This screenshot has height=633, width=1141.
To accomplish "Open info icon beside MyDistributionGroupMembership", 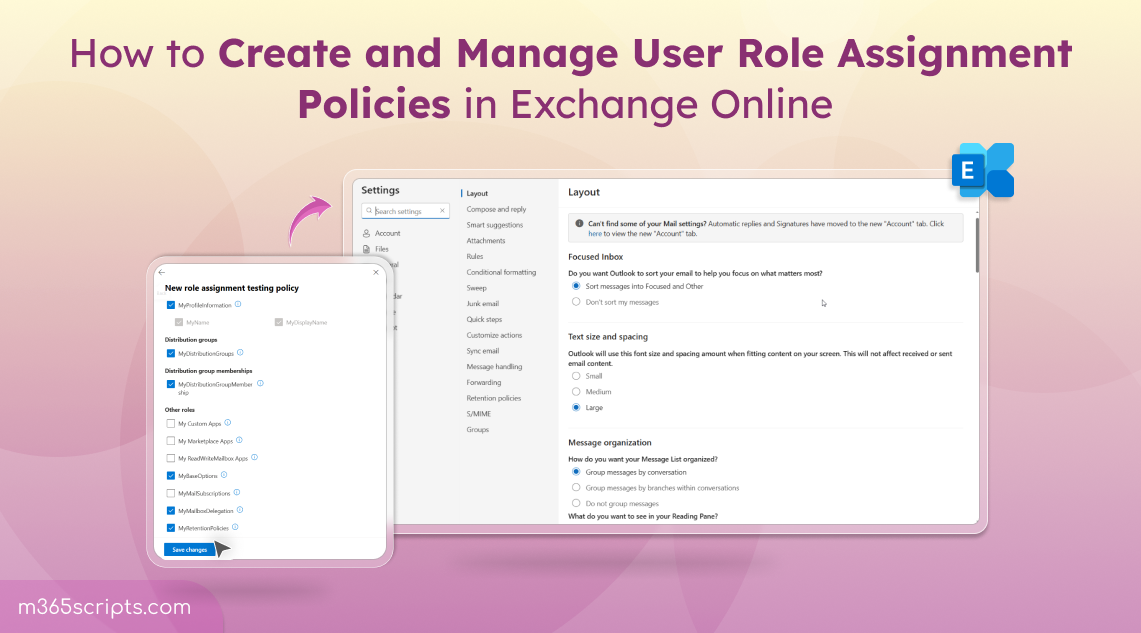I will pos(261,383).
